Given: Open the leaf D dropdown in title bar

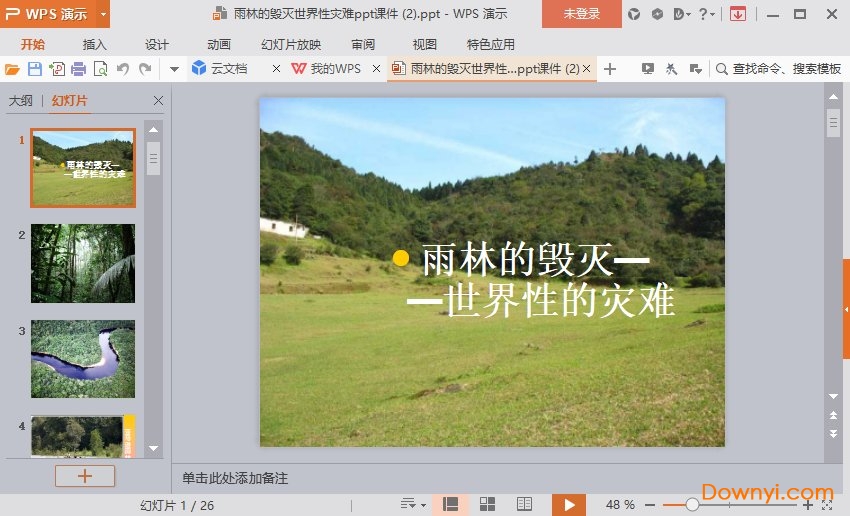Looking at the screenshot, I should click(x=681, y=14).
